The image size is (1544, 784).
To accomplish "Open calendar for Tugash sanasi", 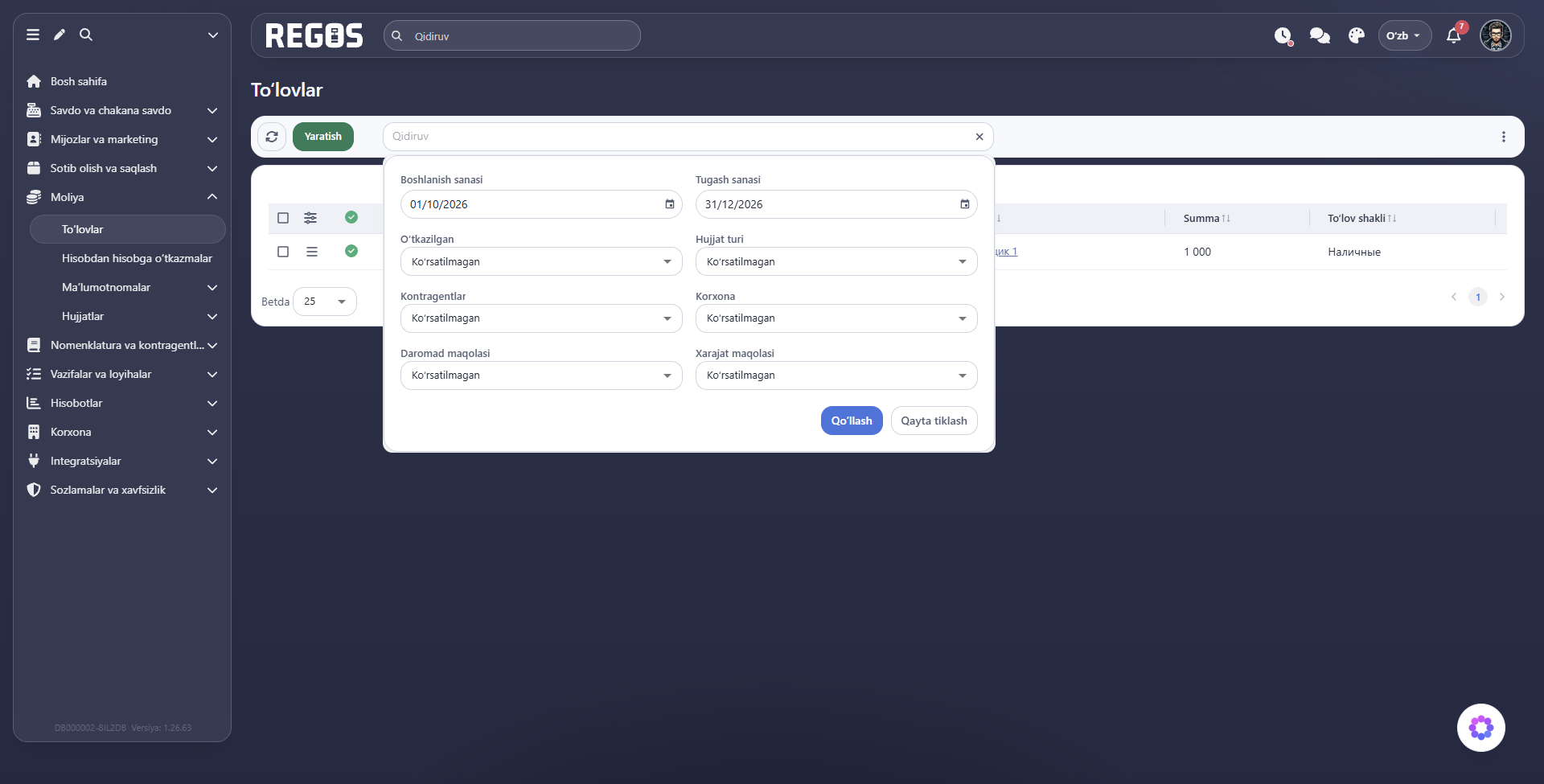I will pos(965,204).
